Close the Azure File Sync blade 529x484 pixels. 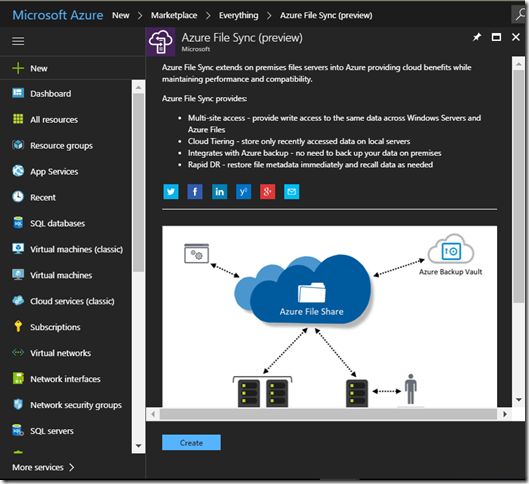coord(516,37)
